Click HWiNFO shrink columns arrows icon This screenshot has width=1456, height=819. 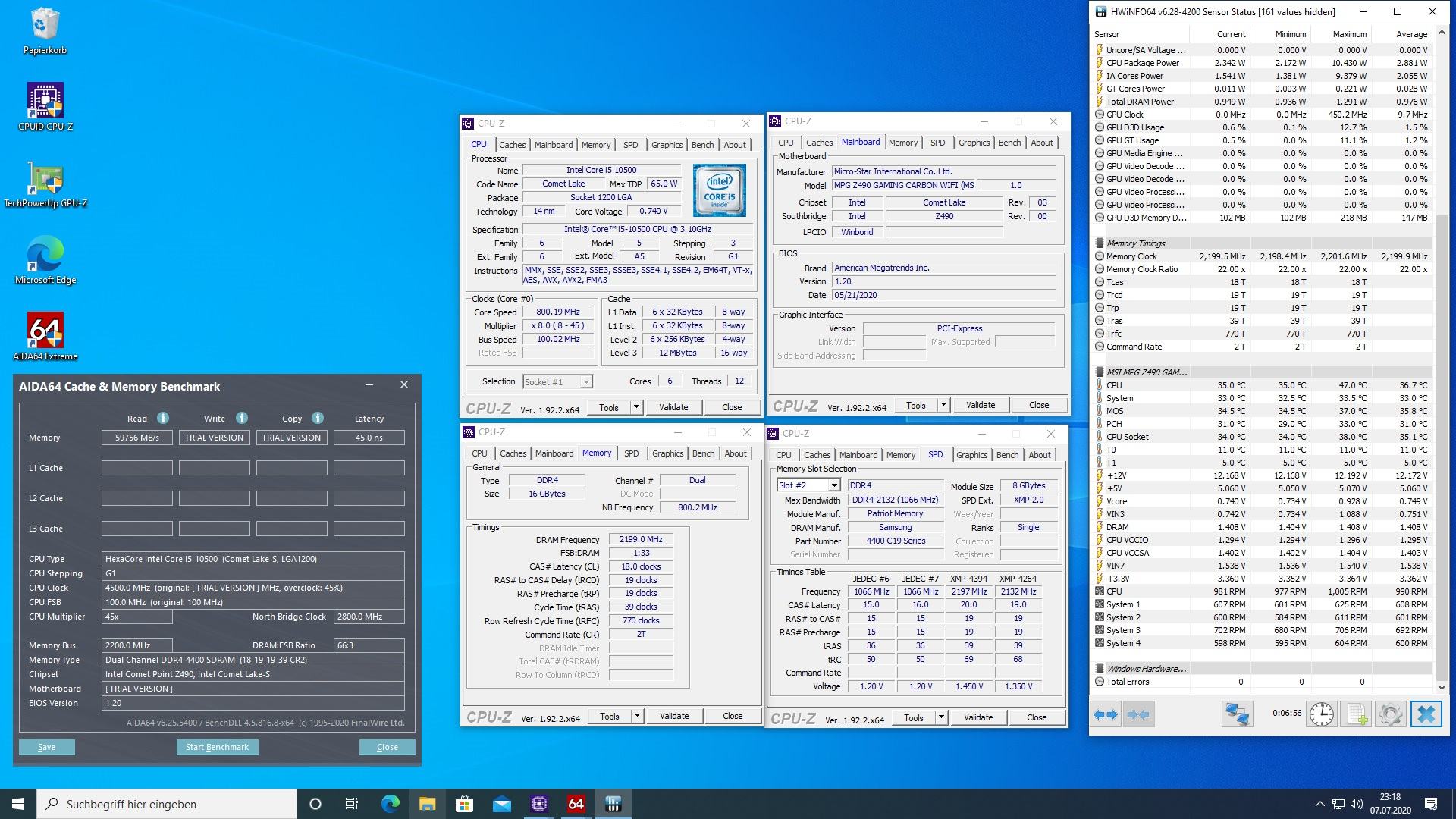(x=1138, y=714)
